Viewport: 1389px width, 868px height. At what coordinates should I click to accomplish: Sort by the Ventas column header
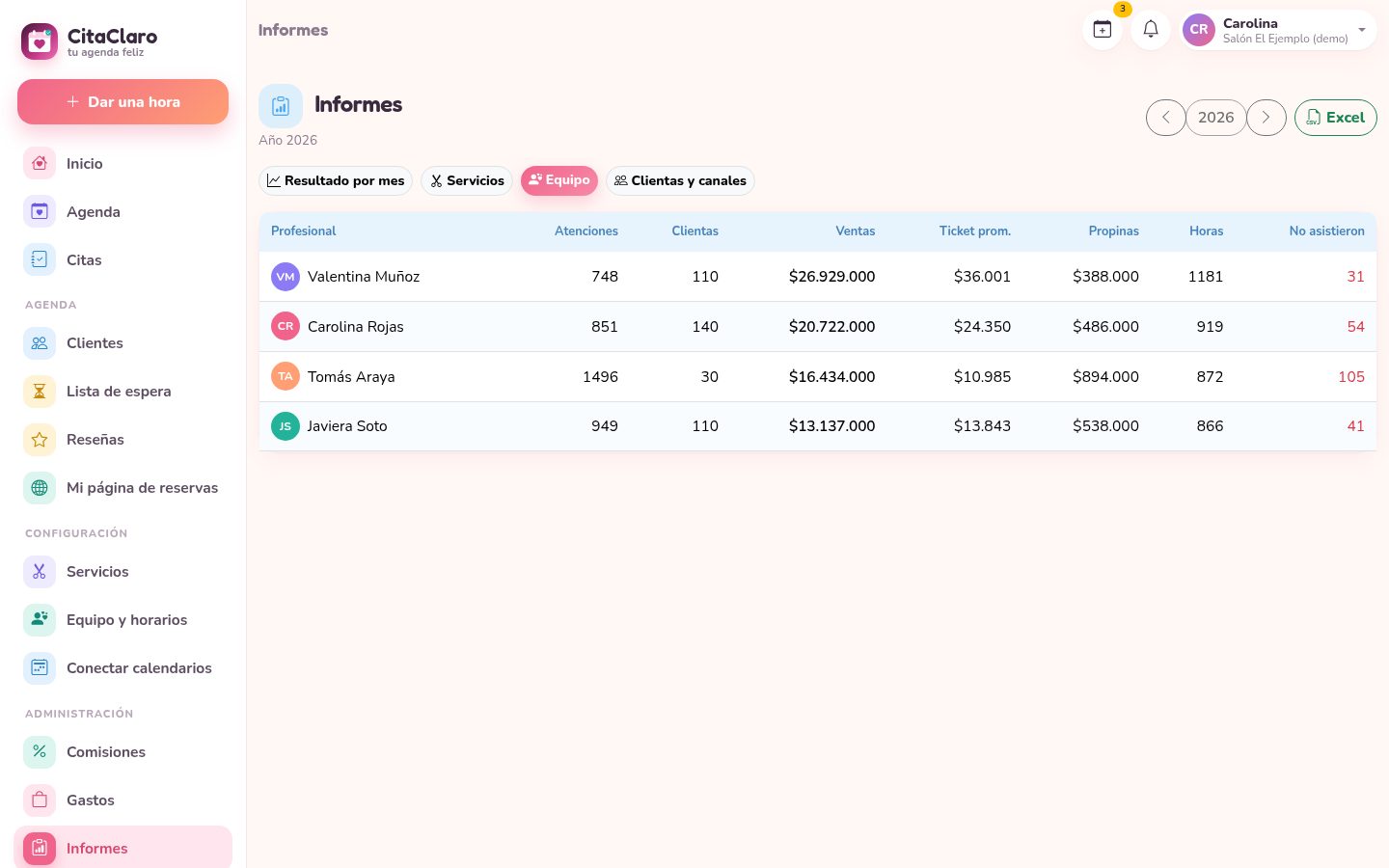(856, 231)
